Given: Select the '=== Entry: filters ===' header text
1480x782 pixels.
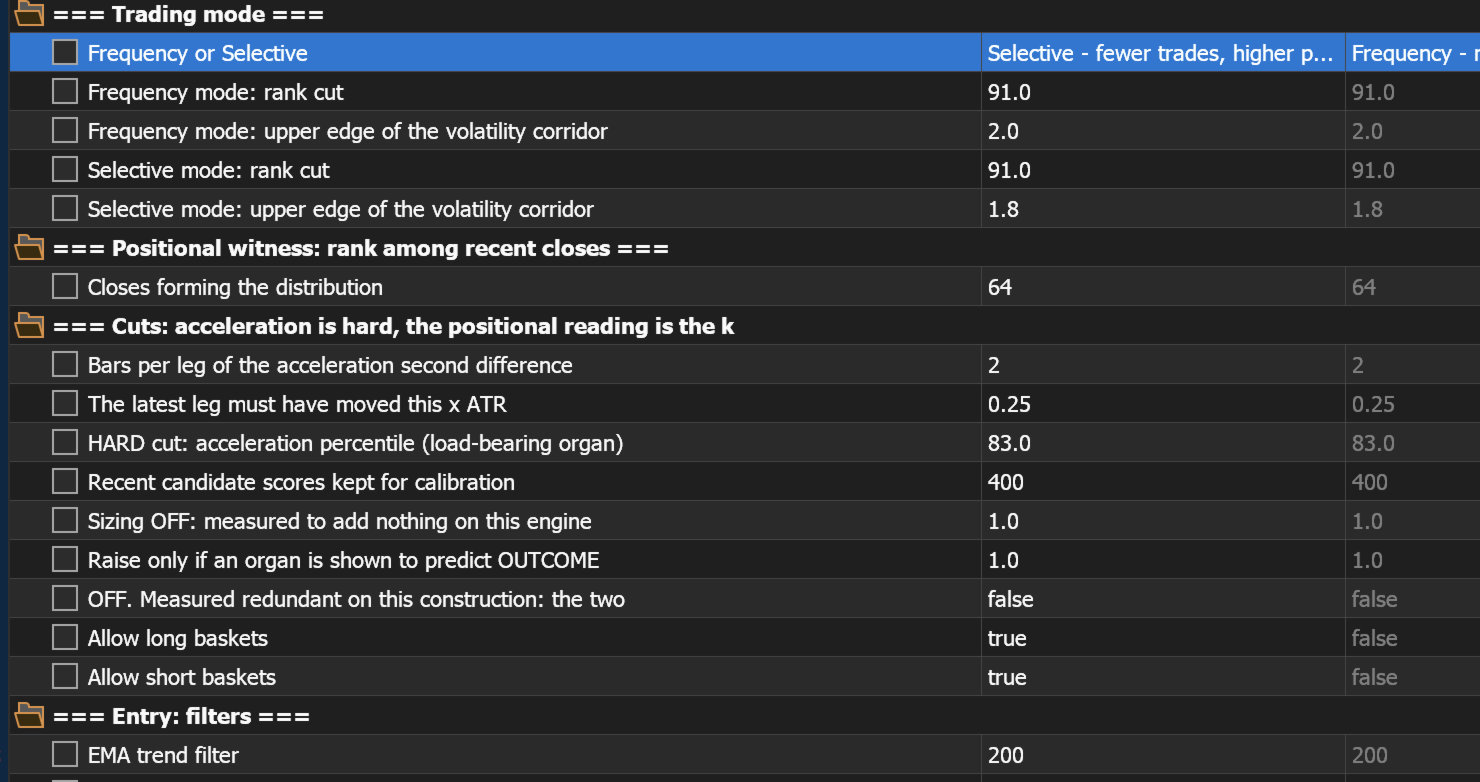Looking at the screenshot, I should [x=181, y=716].
